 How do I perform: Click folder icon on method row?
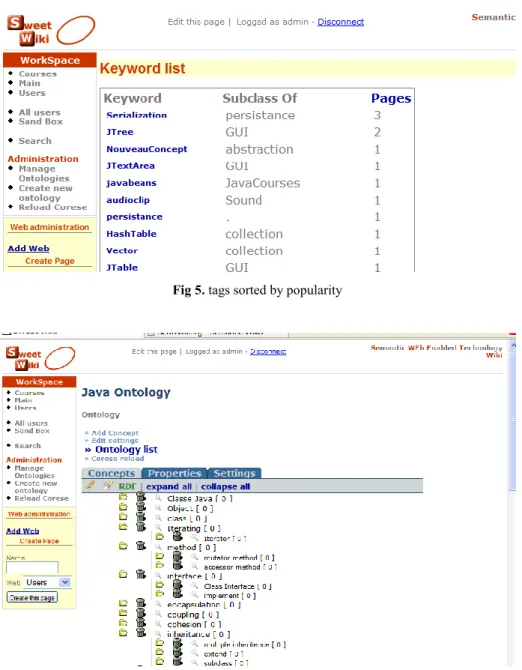click(123, 546)
